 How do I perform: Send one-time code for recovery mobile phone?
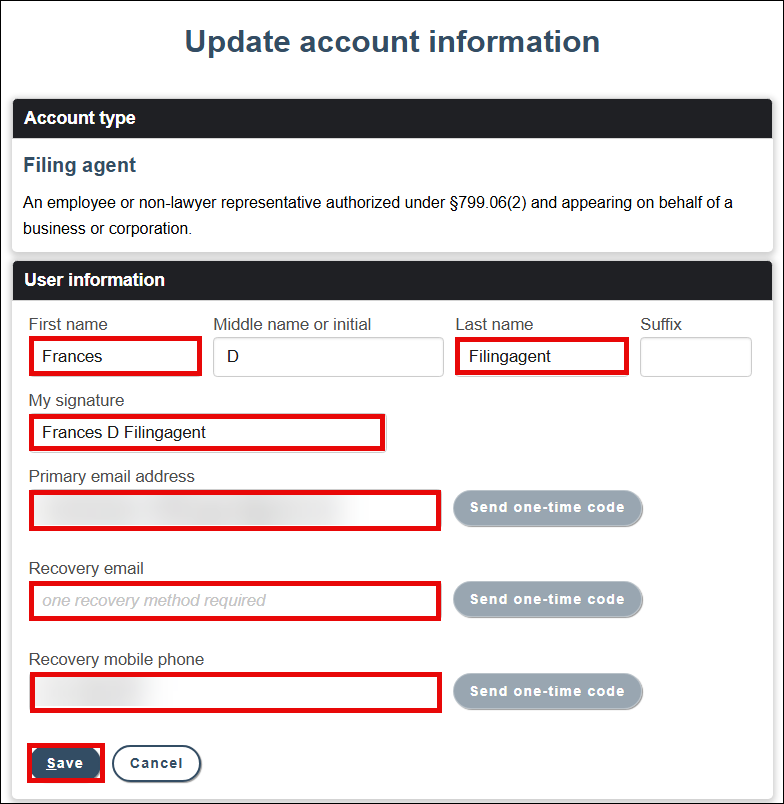pyautogui.click(x=547, y=691)
